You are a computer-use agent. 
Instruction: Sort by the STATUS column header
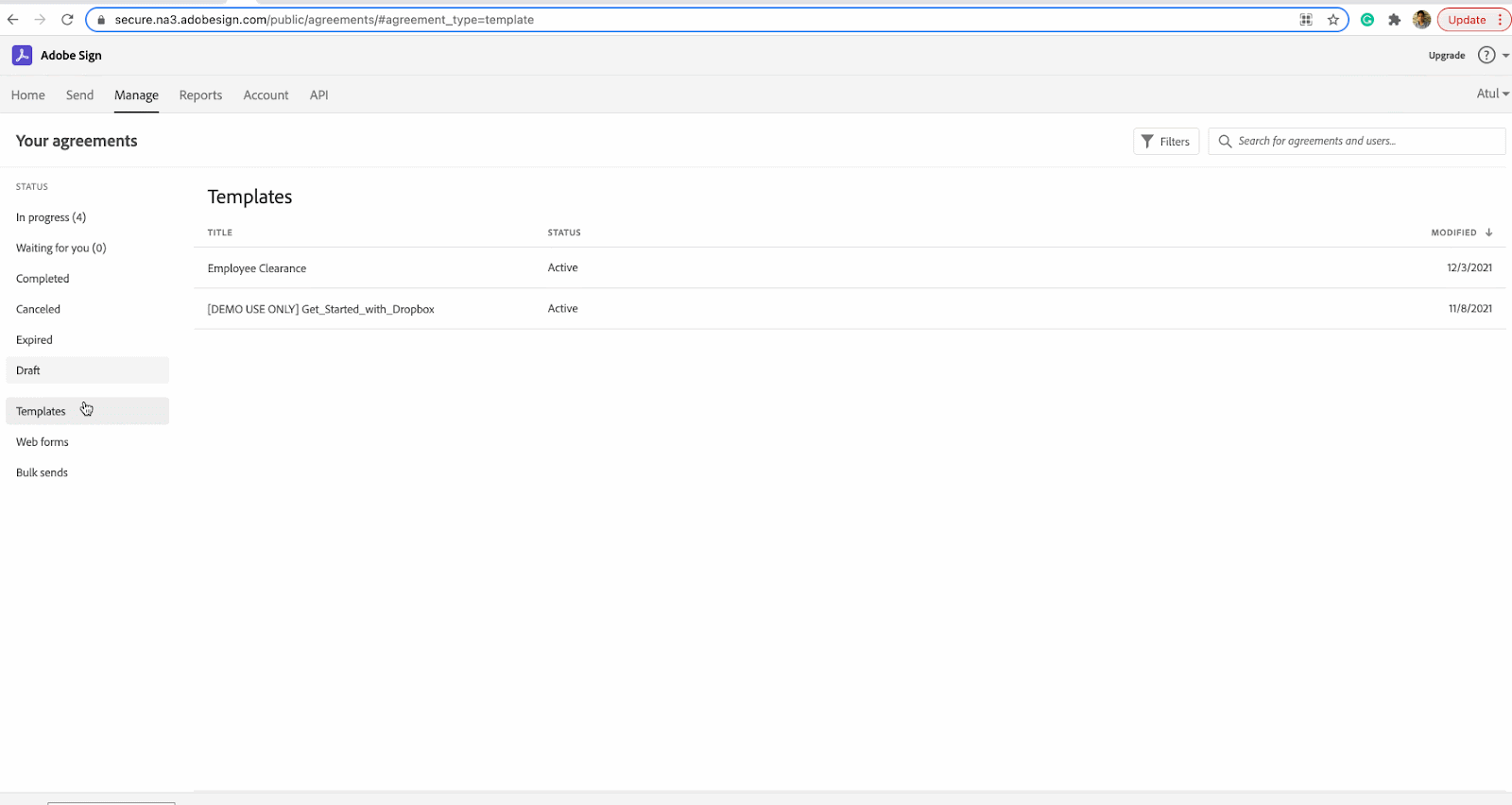(x=564, y=232)
